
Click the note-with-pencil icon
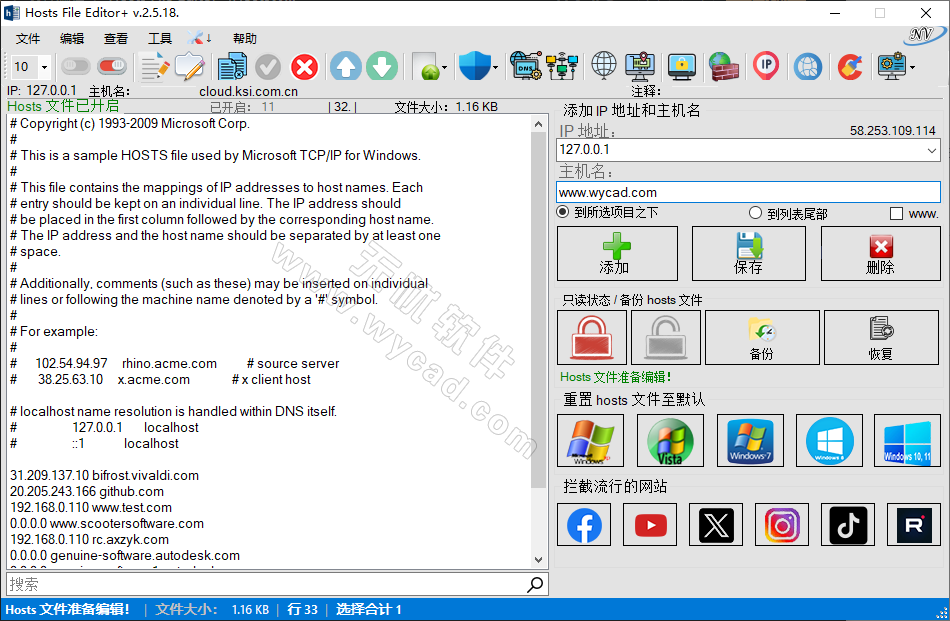(190, 66)
